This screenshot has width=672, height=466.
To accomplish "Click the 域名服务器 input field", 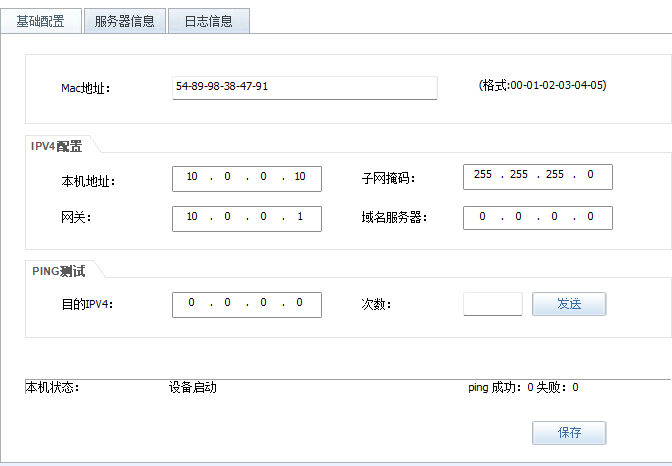I will point(538,218).
